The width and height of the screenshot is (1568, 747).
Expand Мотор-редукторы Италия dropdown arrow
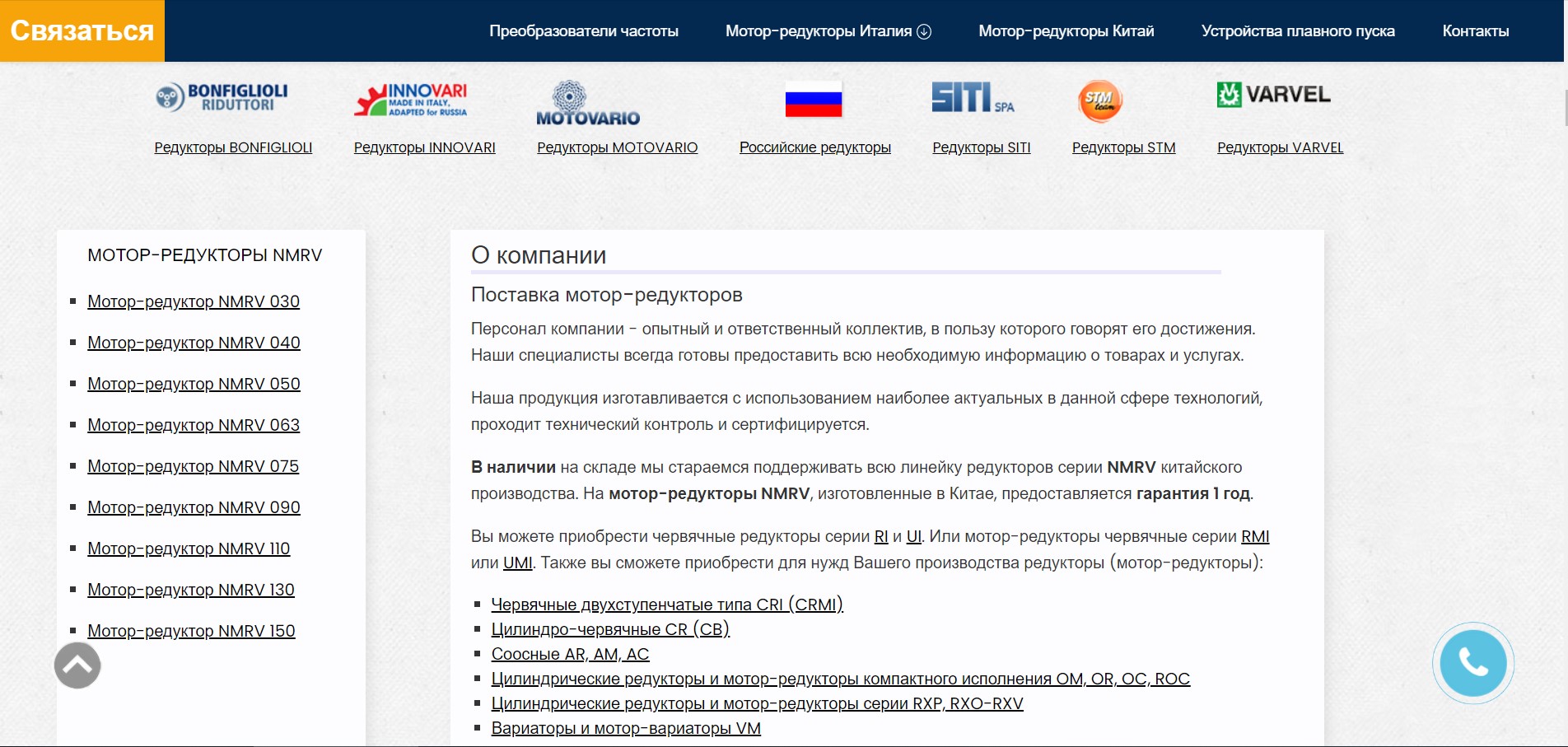(924, 31)
